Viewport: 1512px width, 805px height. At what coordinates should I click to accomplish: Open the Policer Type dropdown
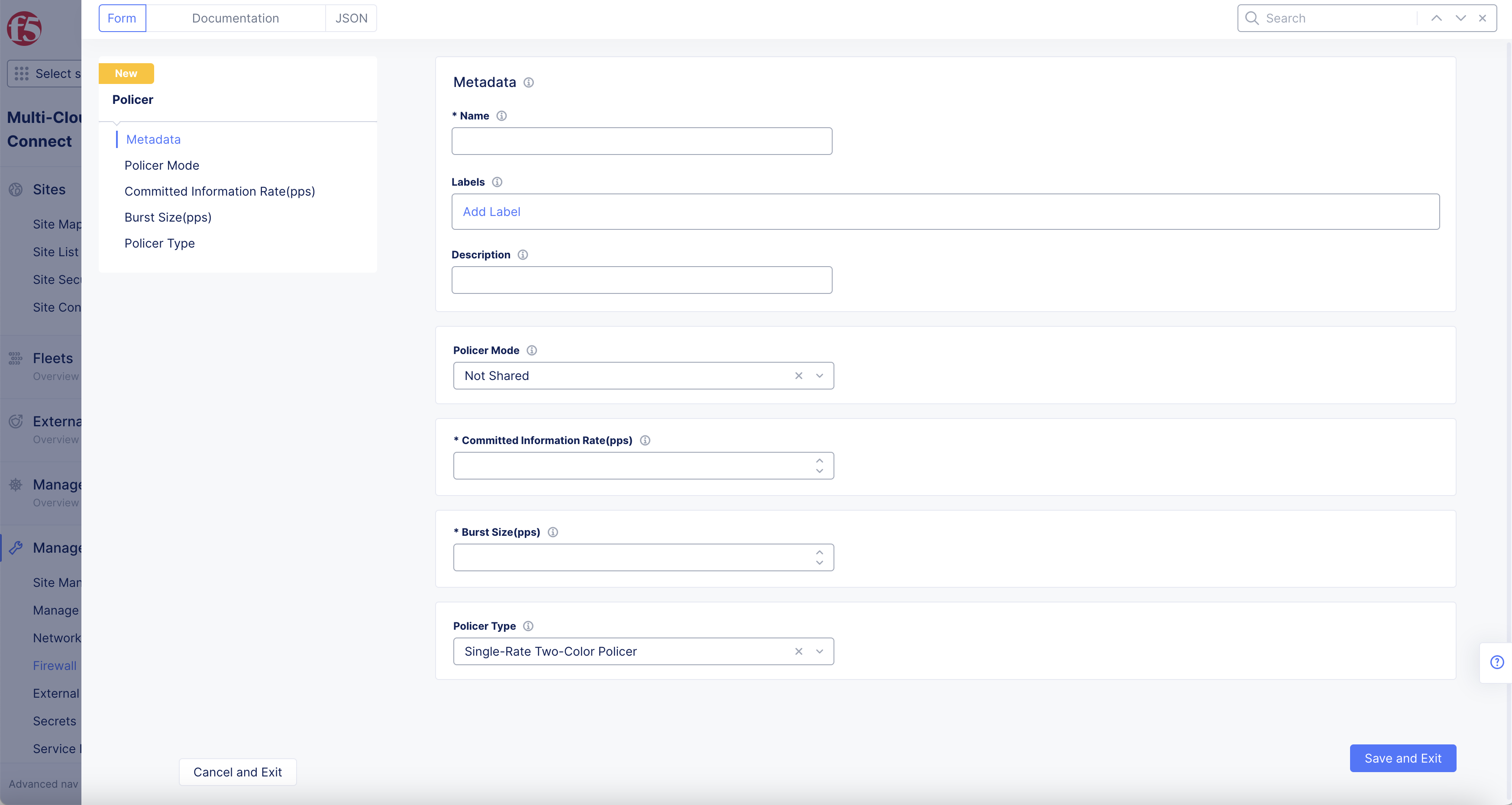point(819,651)
